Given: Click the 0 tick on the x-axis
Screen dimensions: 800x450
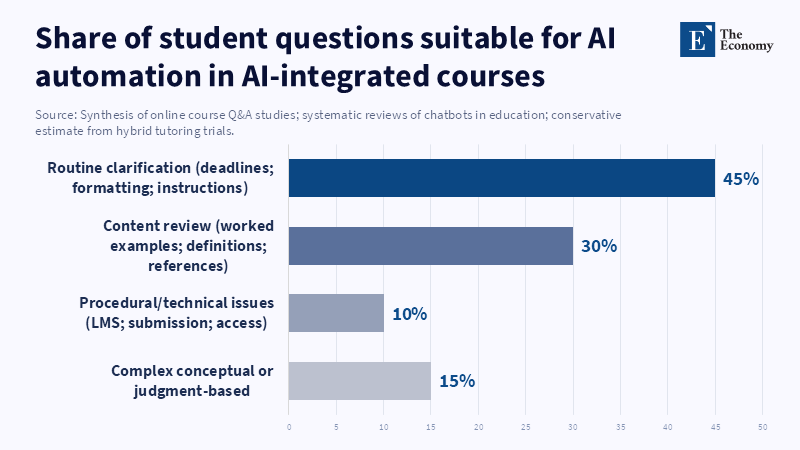Looking at the screenshot, I should click(289, 428).
